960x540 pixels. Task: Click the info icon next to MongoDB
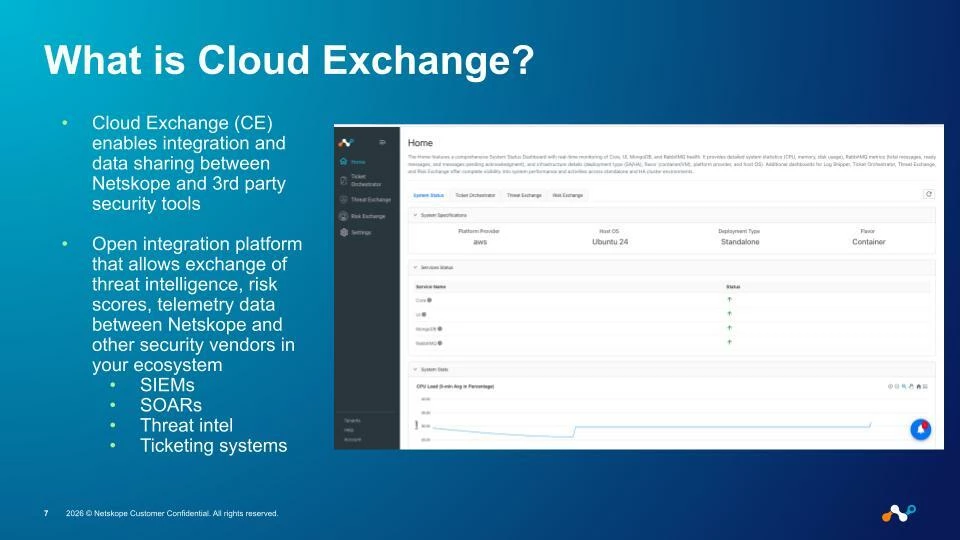click(440, 329)
